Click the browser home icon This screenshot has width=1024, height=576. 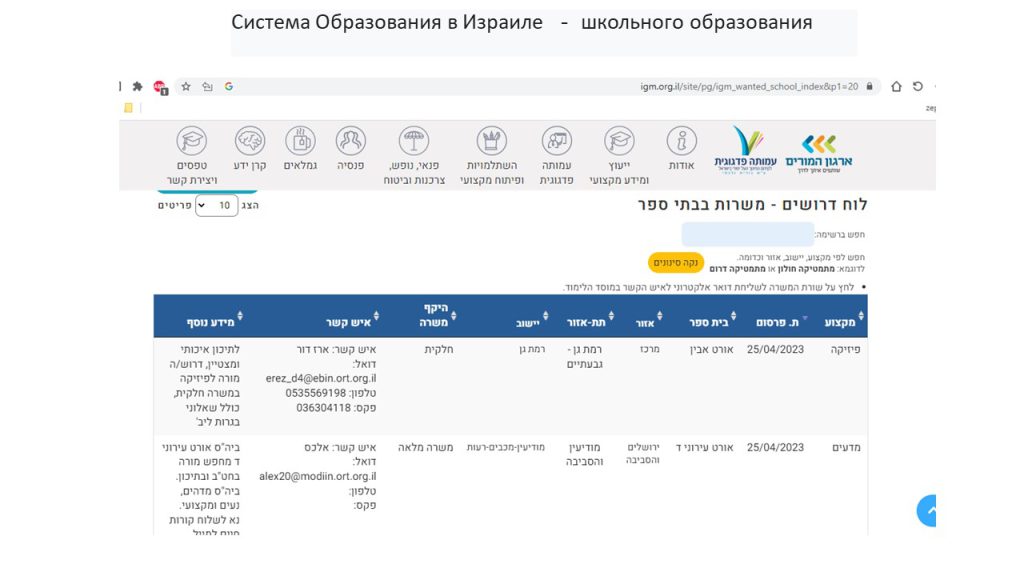[896, 87]
